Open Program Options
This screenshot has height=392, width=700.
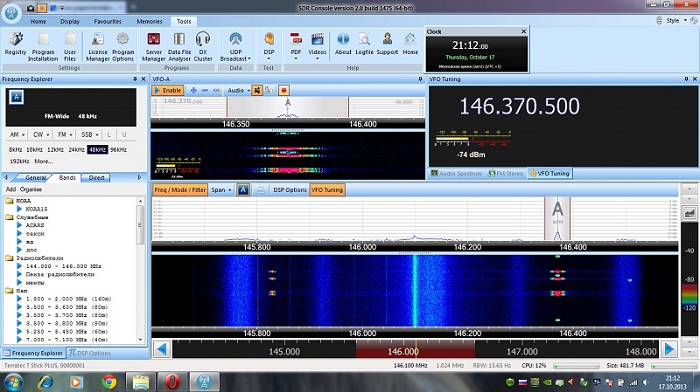click(123, 46)
